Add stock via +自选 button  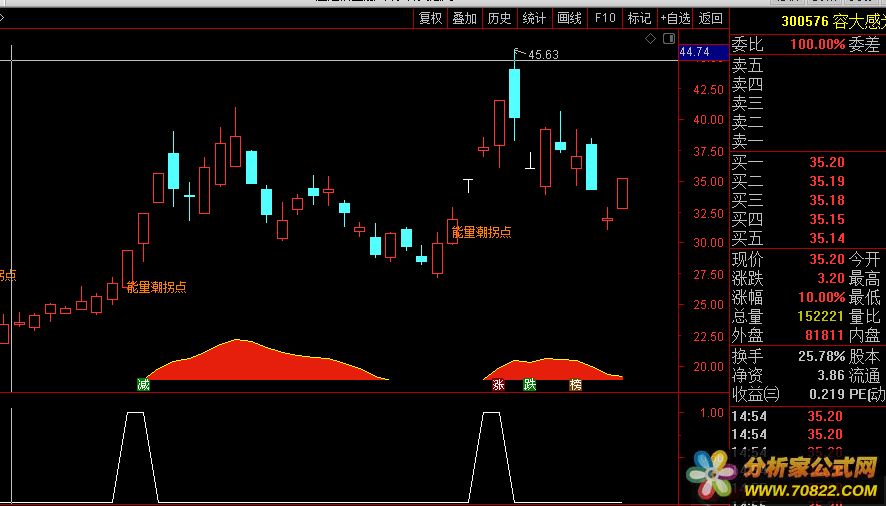tap(675, 18)
